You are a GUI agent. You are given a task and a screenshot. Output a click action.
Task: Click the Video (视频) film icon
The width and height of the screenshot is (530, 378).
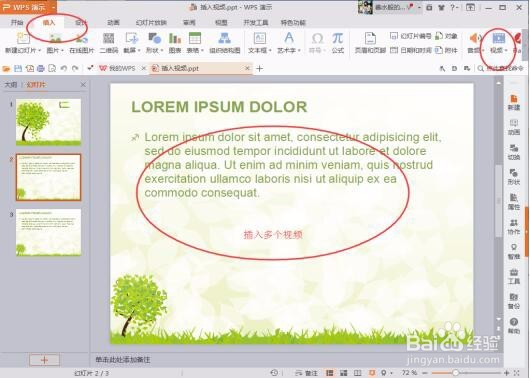499,38
